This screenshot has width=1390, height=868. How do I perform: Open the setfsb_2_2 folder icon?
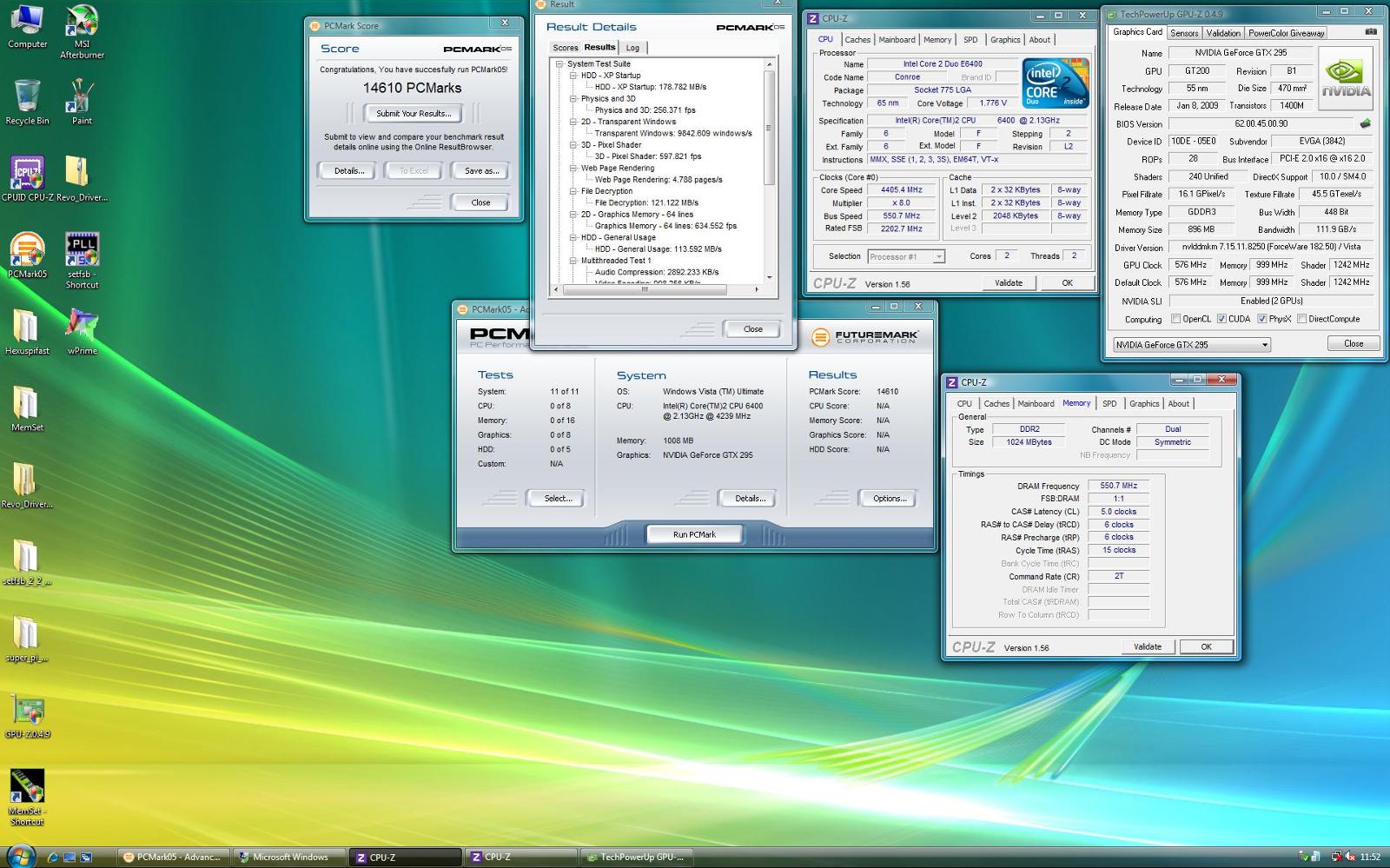(27, 562)
